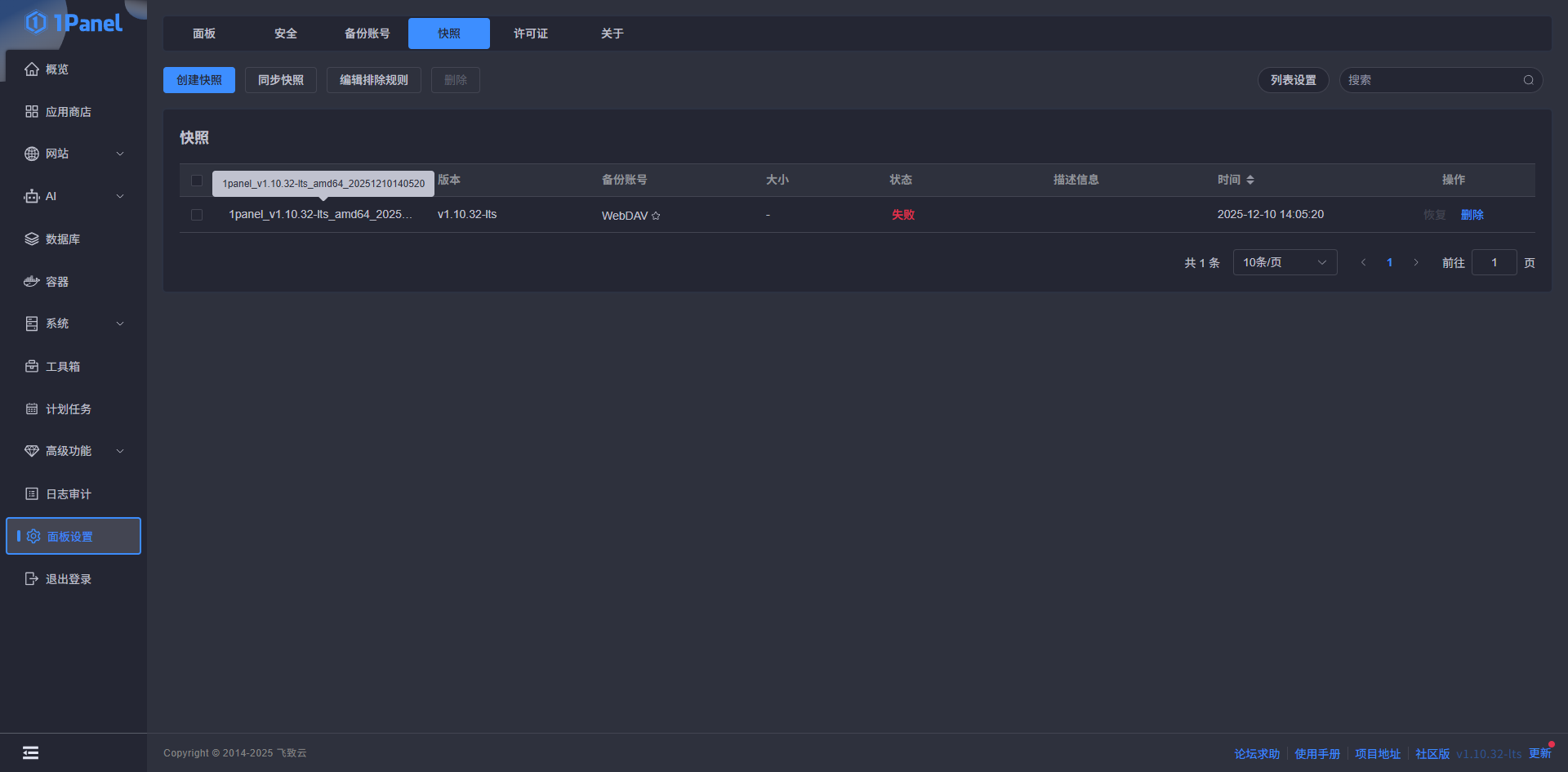This screenshot has height=772, width=1568.
Task: Open the 应用商店 grid icon
Action: (32, 112)
